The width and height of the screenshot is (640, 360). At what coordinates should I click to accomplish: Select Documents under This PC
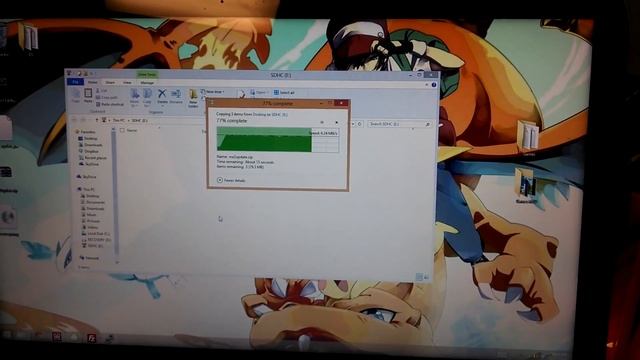coord(93,202)
